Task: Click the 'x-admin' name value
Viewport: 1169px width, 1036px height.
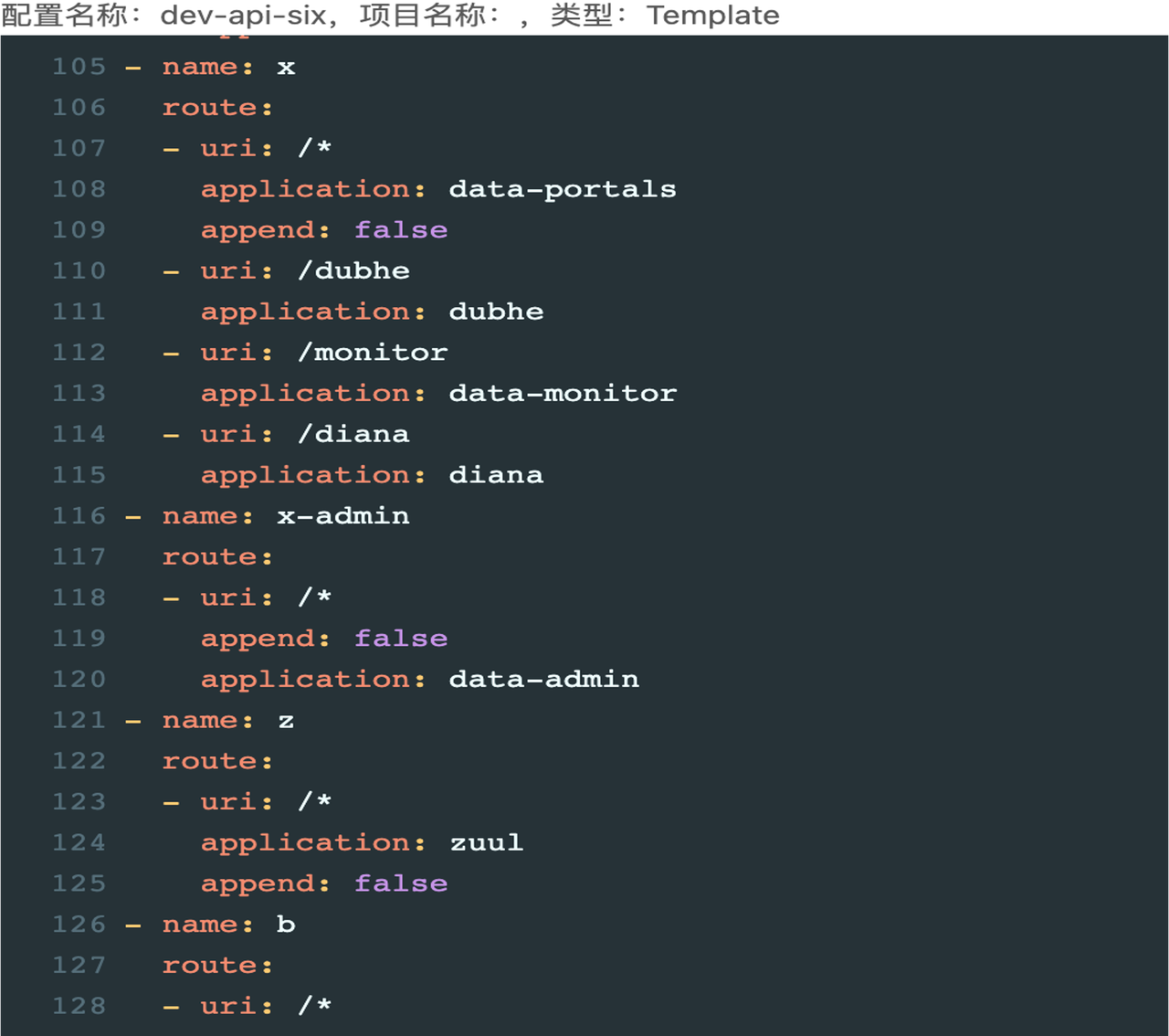Action: [343, 516]
